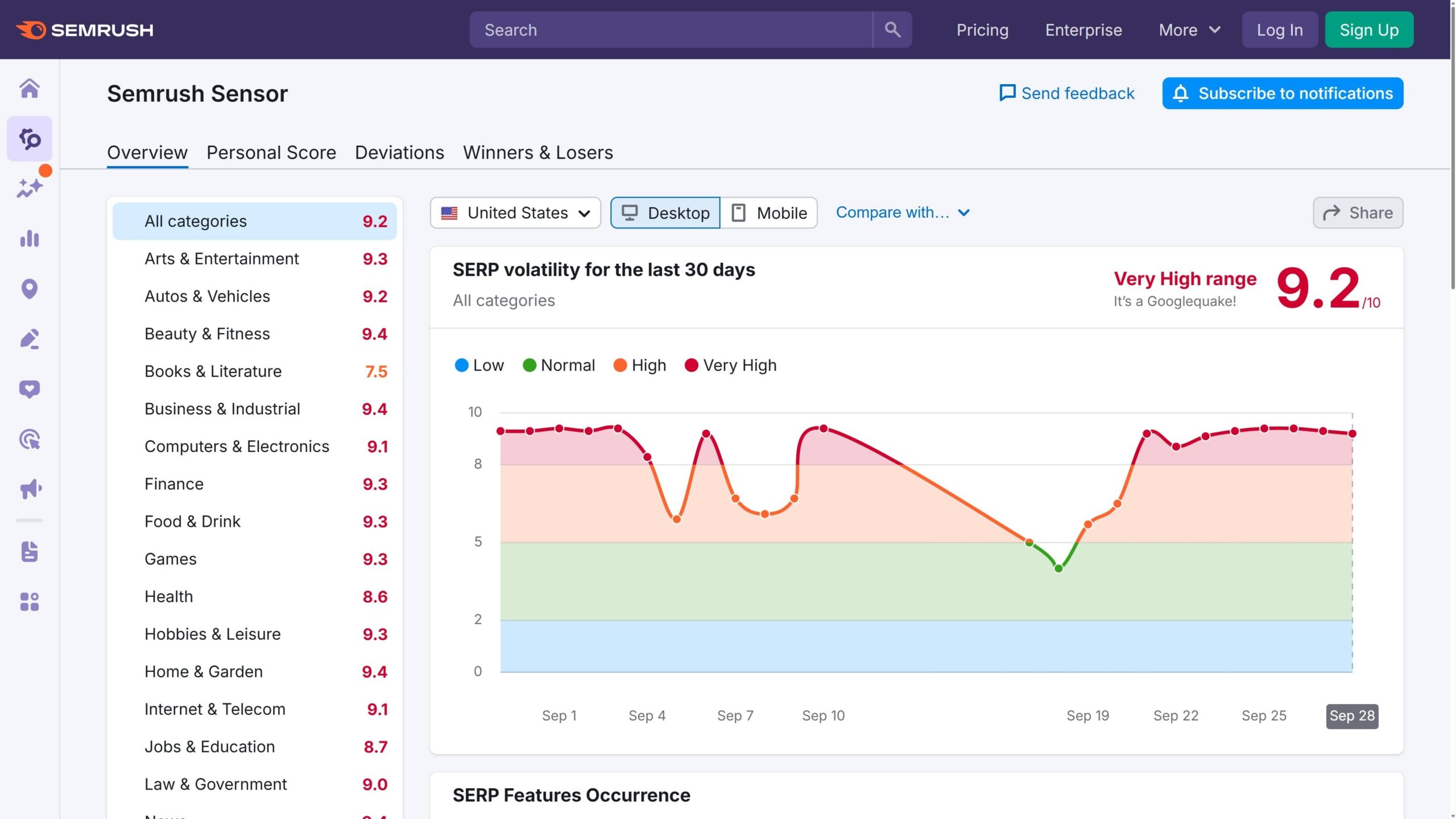This screenshot has width=1456, height=819.
Task: Toggle the Low legend color dot
Action: tap(461, 365)
